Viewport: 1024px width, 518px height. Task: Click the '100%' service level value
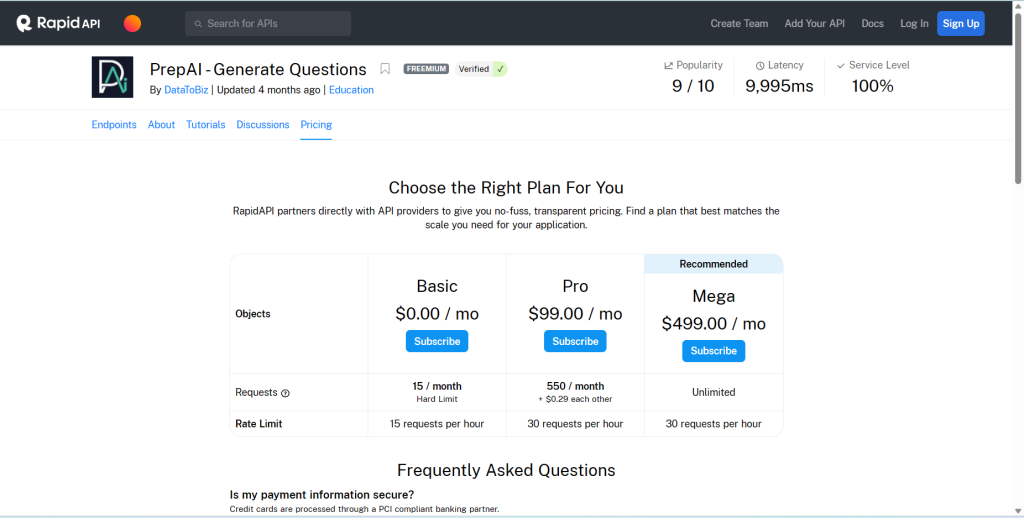pos(872,86)
